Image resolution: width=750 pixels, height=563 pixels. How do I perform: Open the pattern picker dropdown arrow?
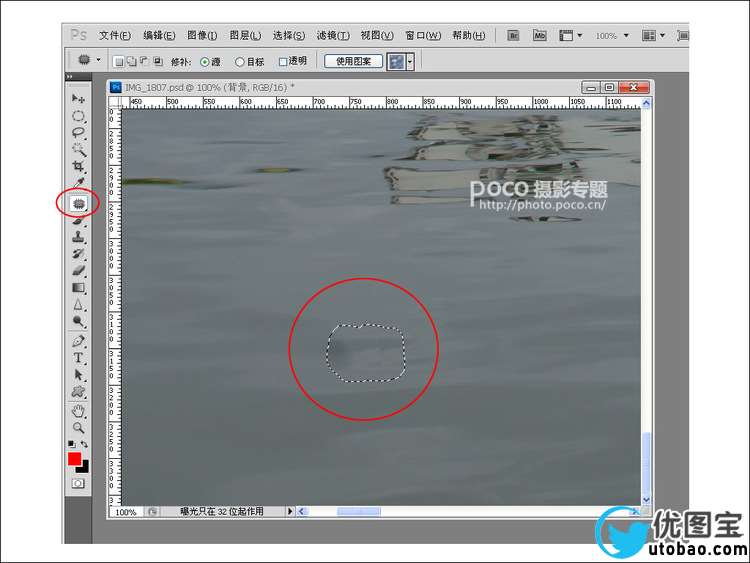tap(410, 62)
